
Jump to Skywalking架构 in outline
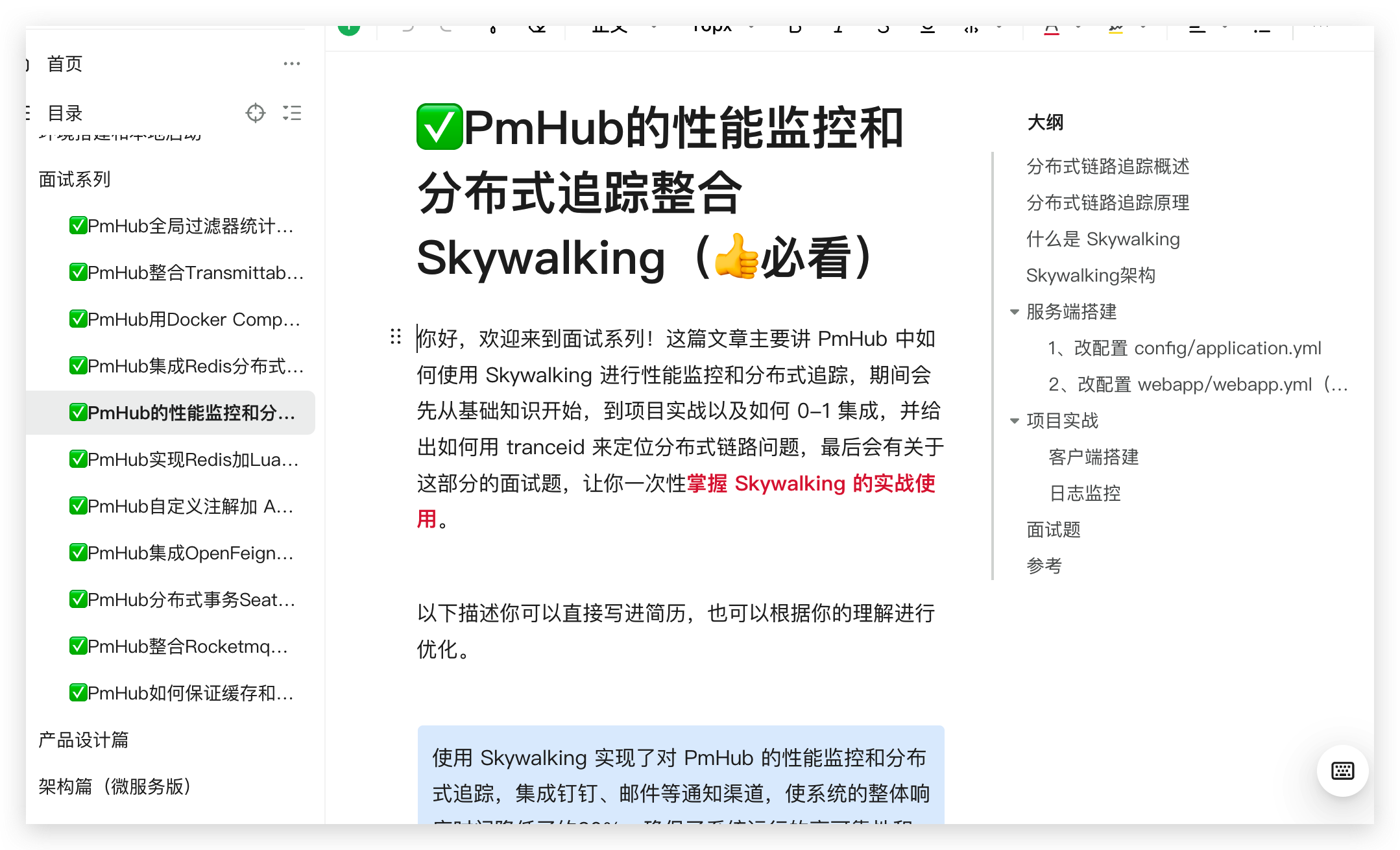[1091, 276]
